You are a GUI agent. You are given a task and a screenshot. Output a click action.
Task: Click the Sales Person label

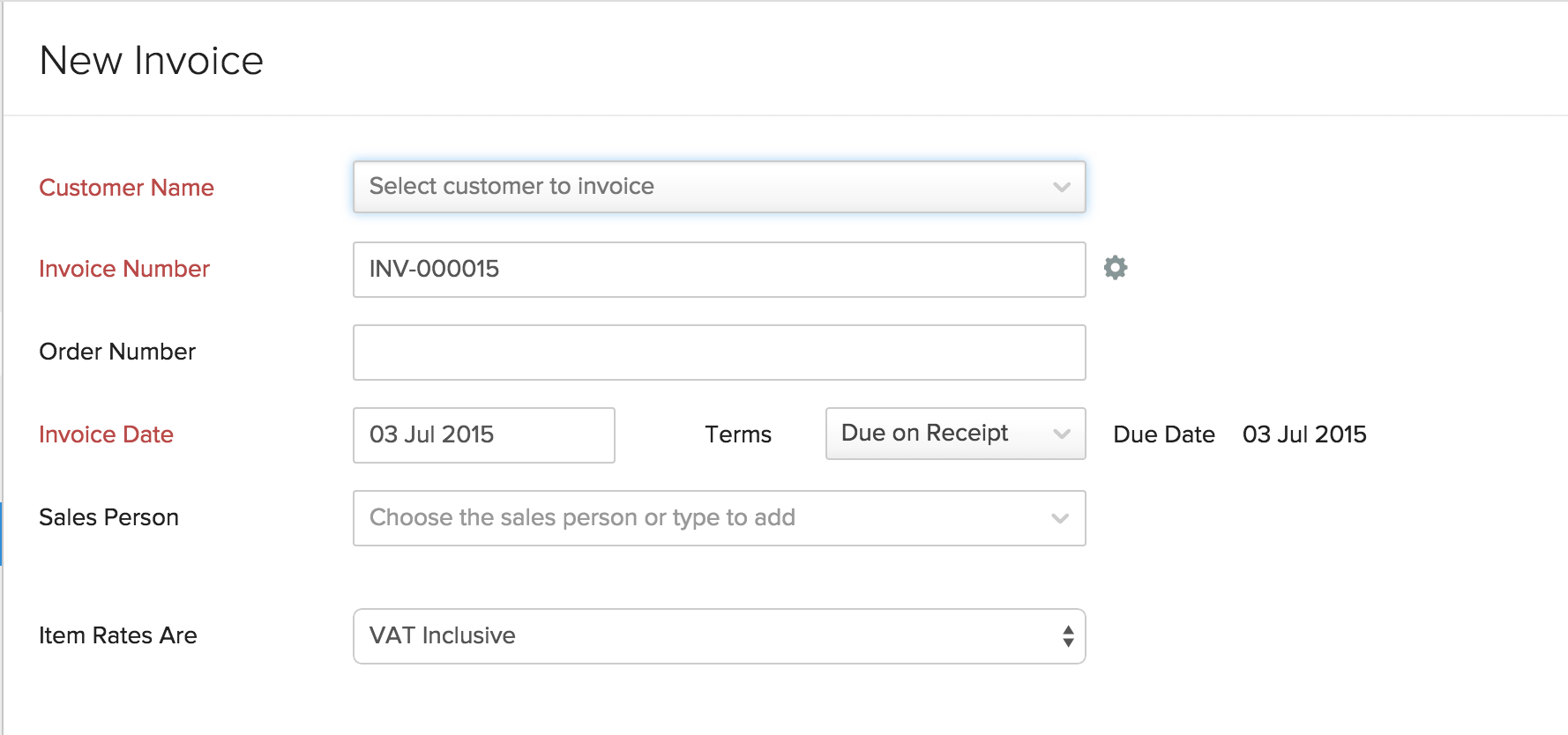[x=108, y=517]
